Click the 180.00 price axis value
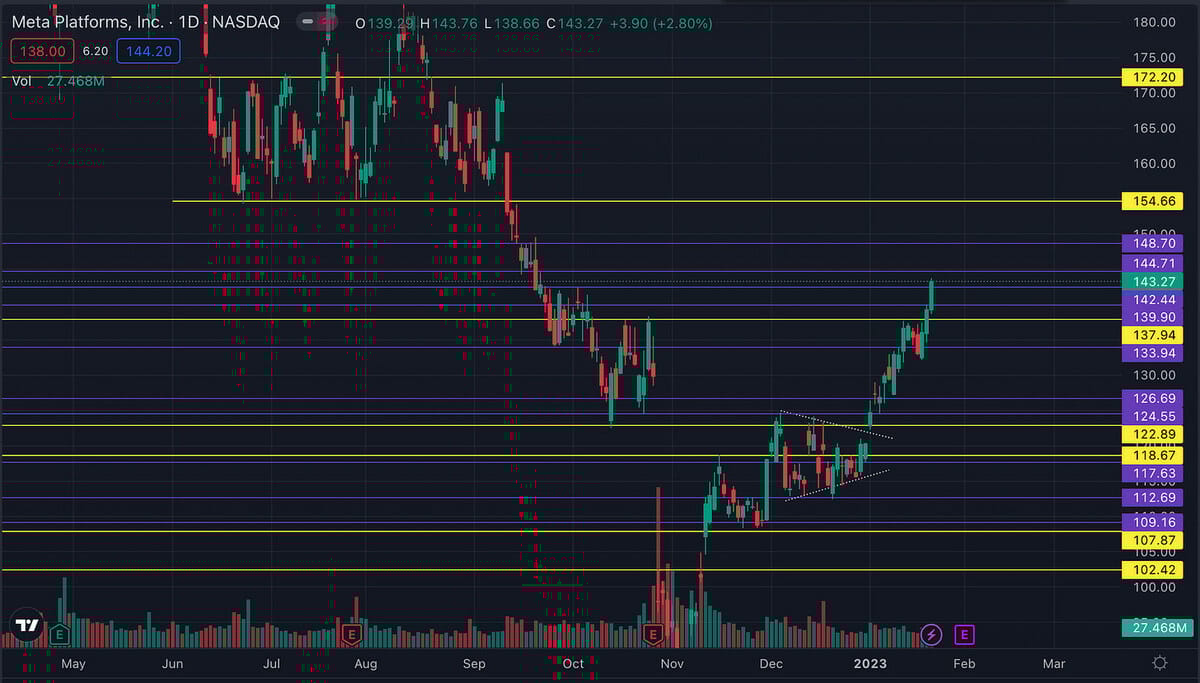Image resolution: width=1200 pixels, height=683 pixels. coord(1154,22)
